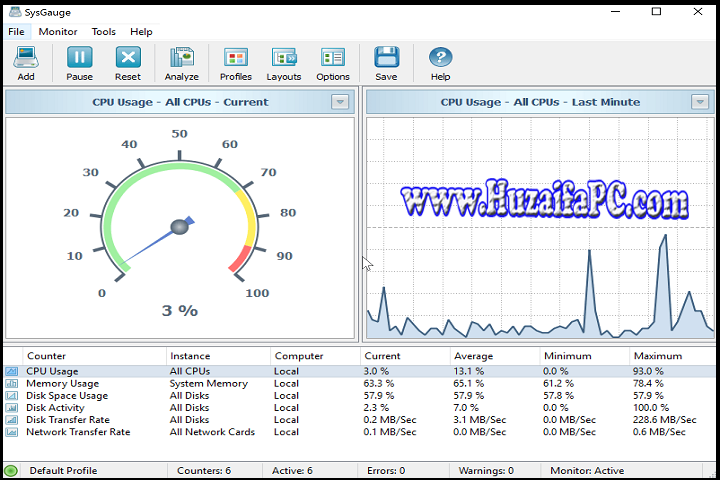Click the 63.3 % current memory value

379,384
